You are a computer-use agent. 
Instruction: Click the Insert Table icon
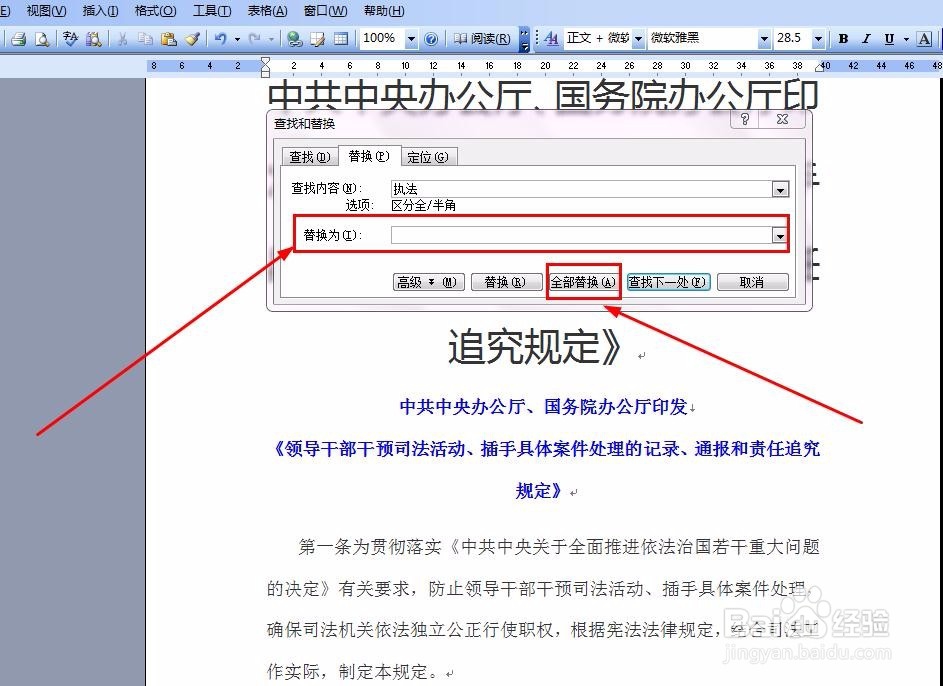[340, 40]
